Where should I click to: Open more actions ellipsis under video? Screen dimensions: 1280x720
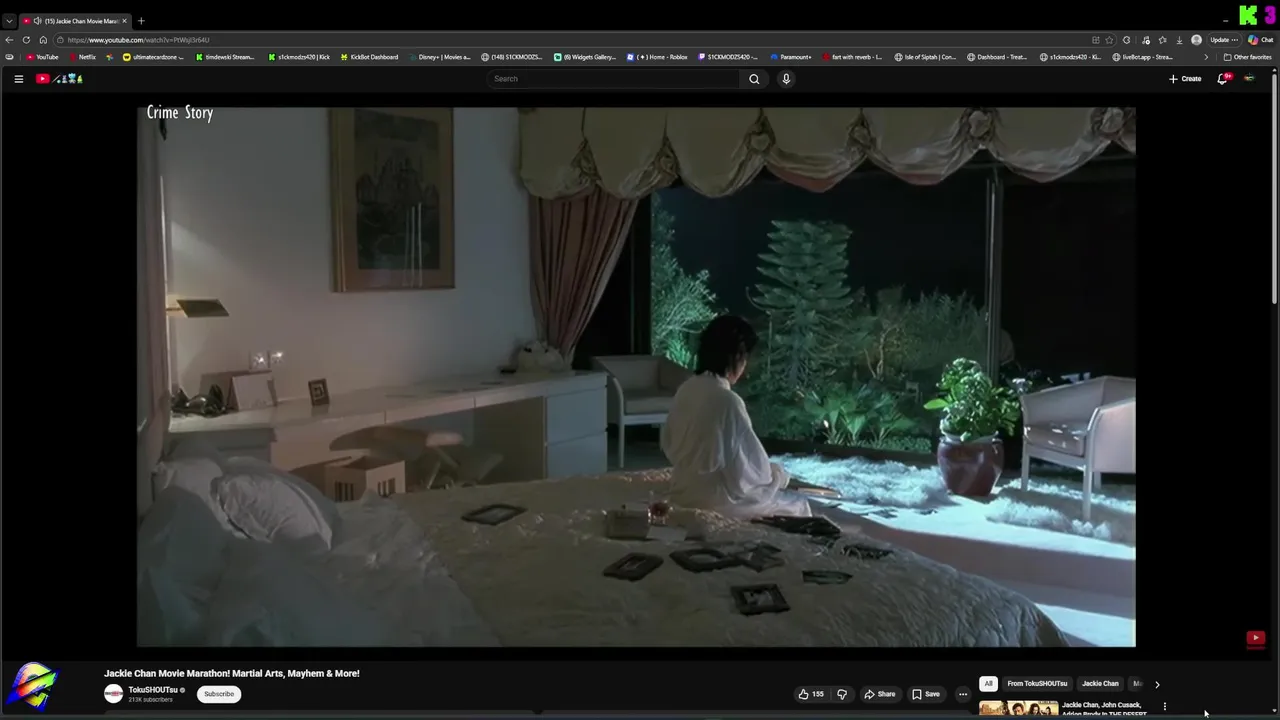[x=963, y=694]
